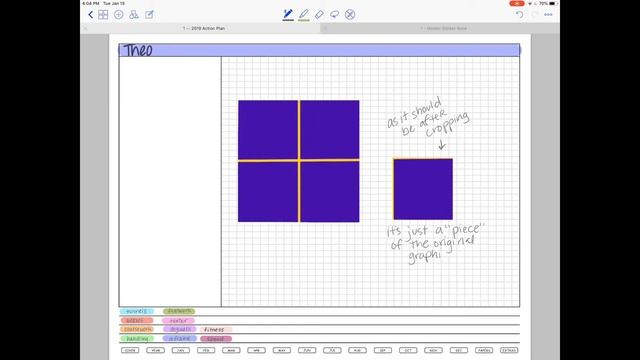This screenshot has width=640, height=360.
Task: Jump to the EXTRAS page tab
Action: point(509,350)
